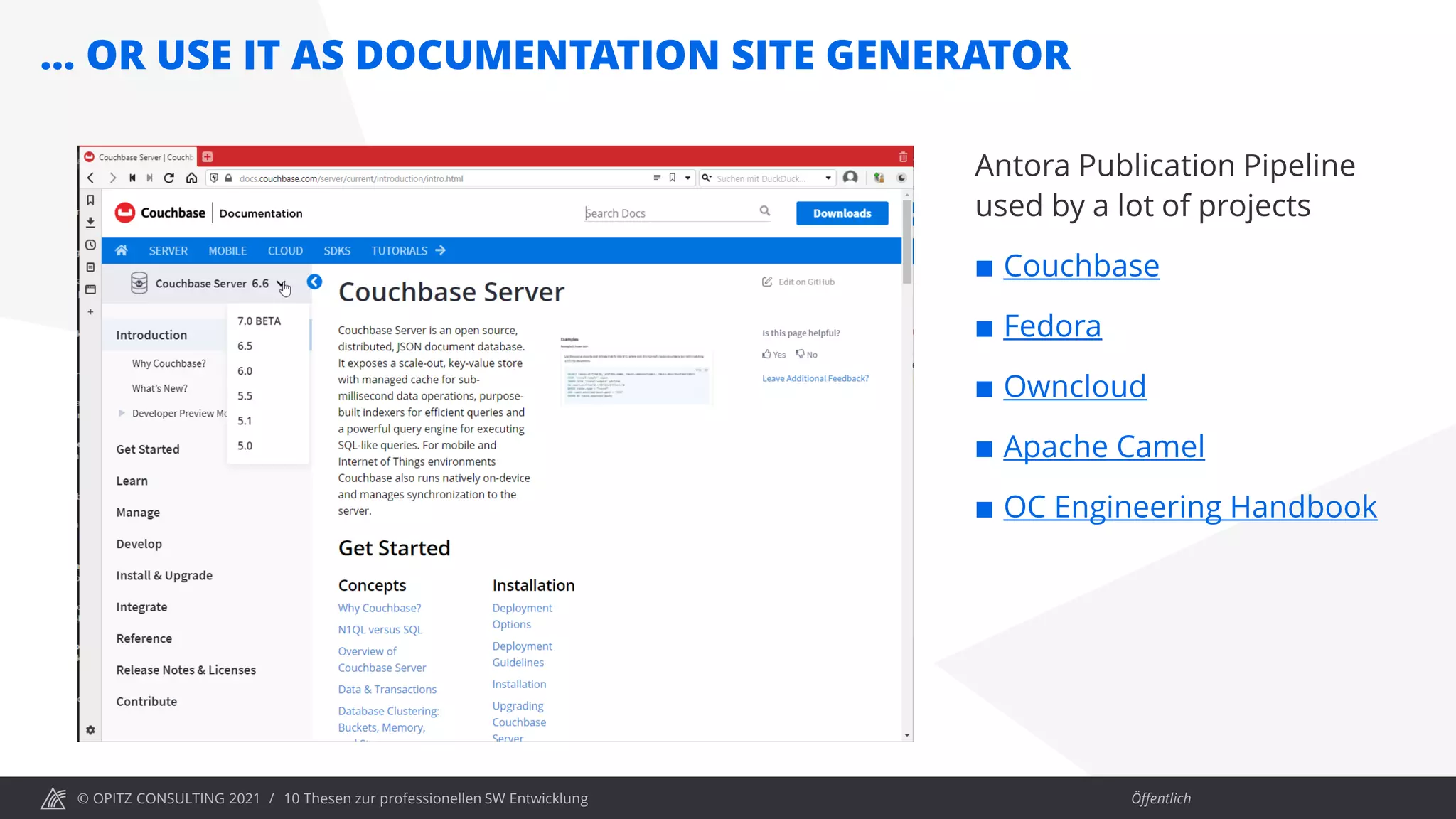Click Leave Additional Feedback link

tap(815, 378)
